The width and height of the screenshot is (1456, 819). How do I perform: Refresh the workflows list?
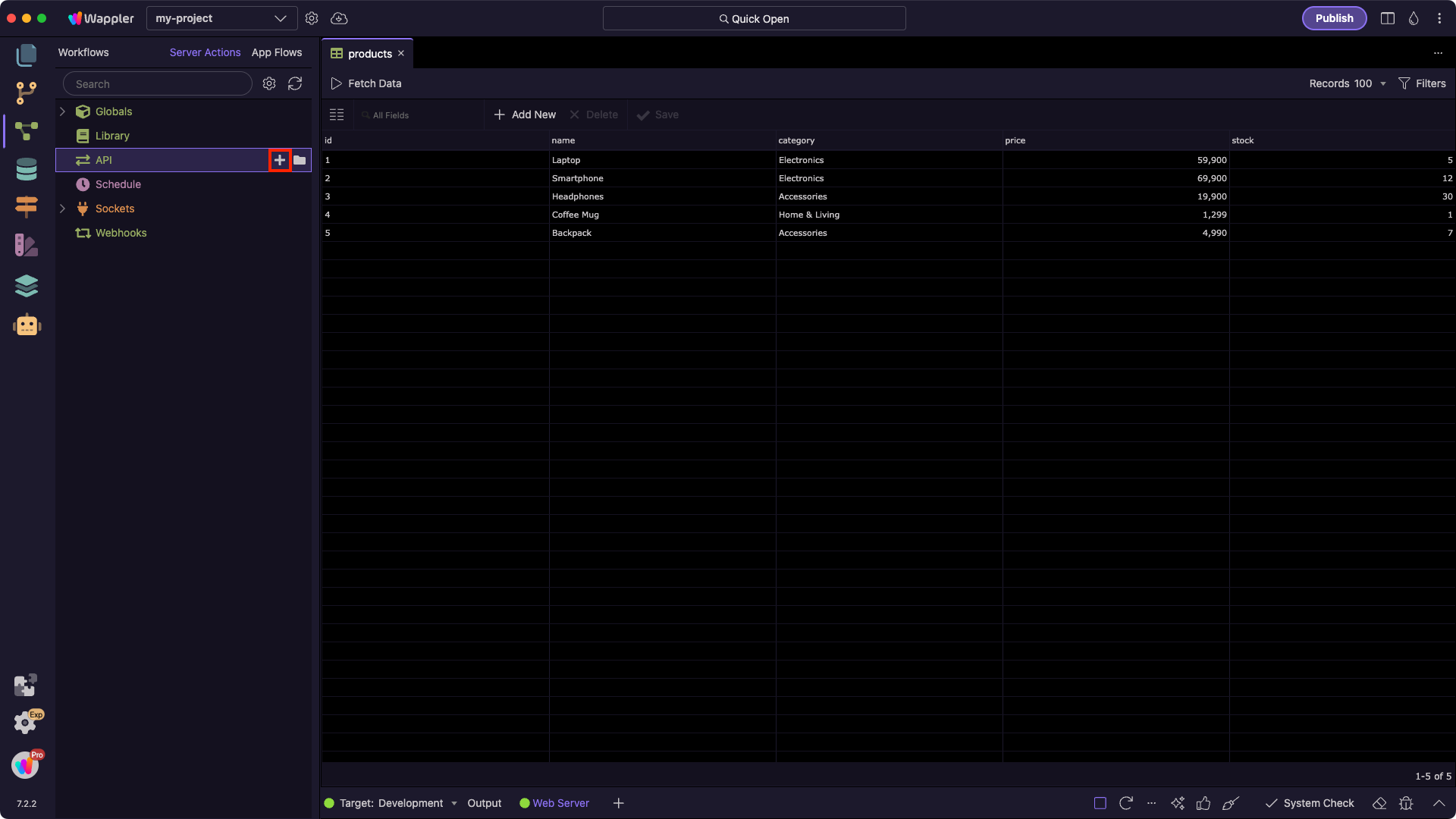[295, 83]
